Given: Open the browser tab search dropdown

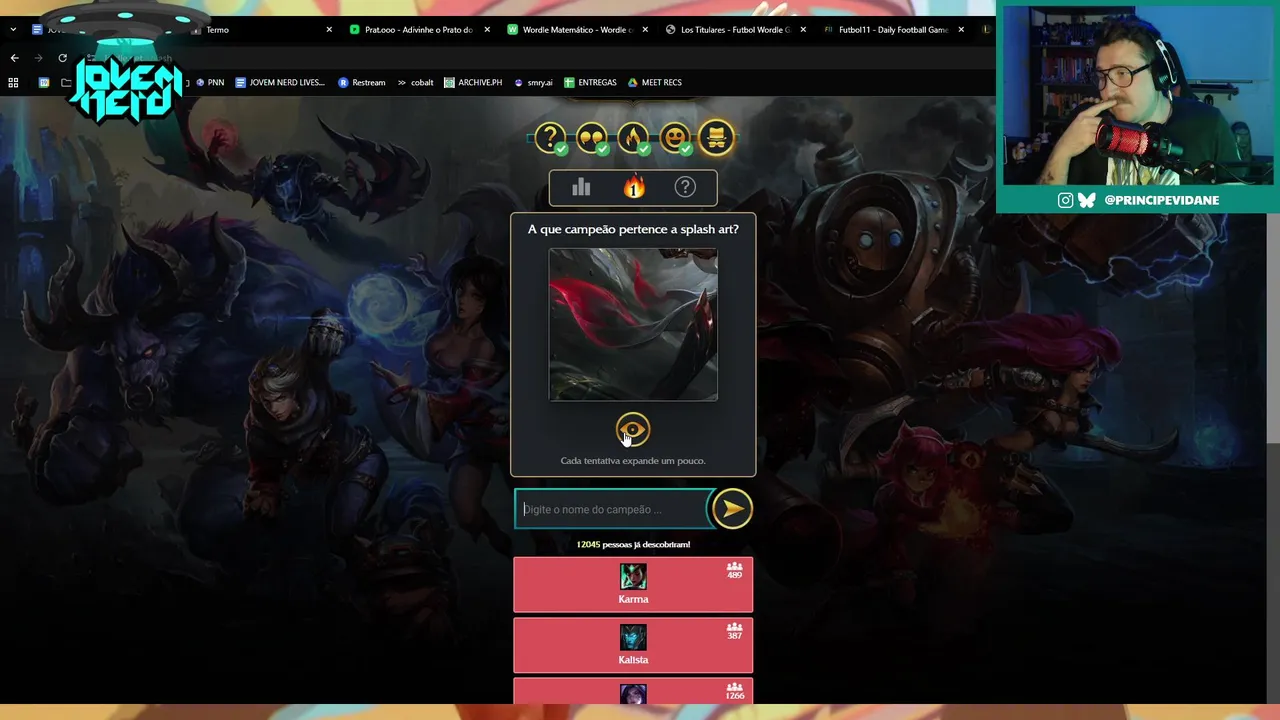Looking at the screenshot, I should pos(13,30).
